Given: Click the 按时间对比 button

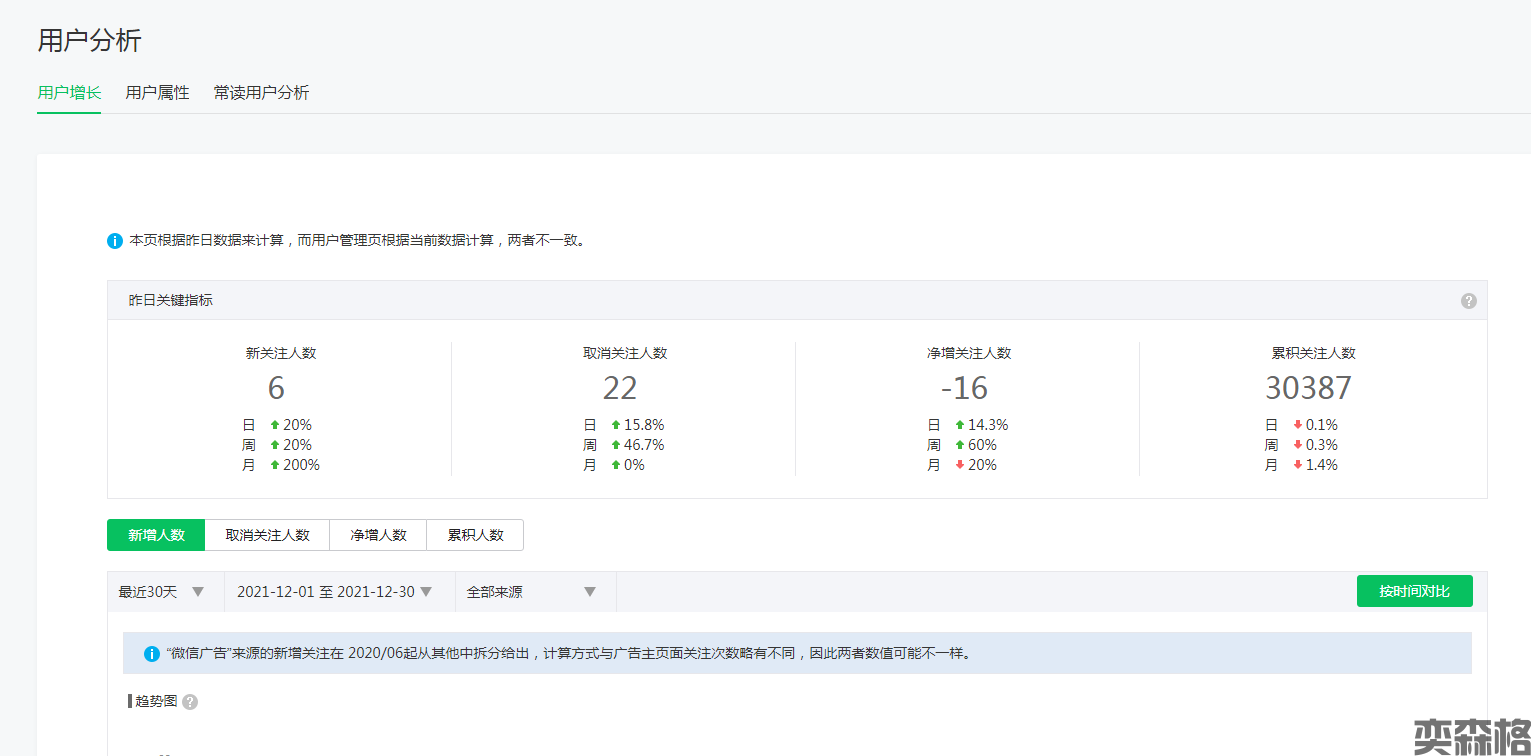Looking at the screenshot, I should click(x=1414, y=591).
